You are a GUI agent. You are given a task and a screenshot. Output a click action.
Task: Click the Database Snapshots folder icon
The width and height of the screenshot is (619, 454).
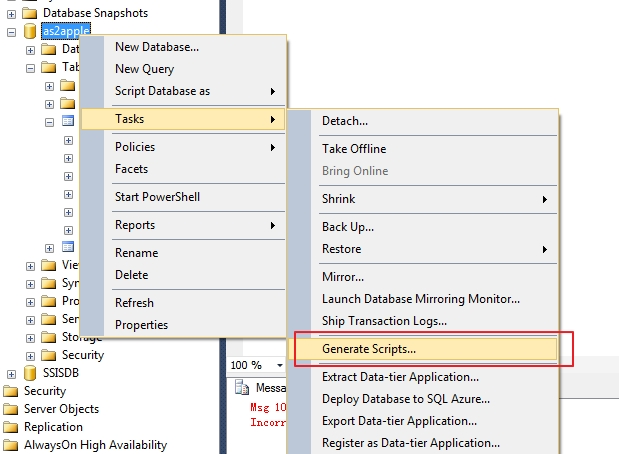[x=30, y=13]
